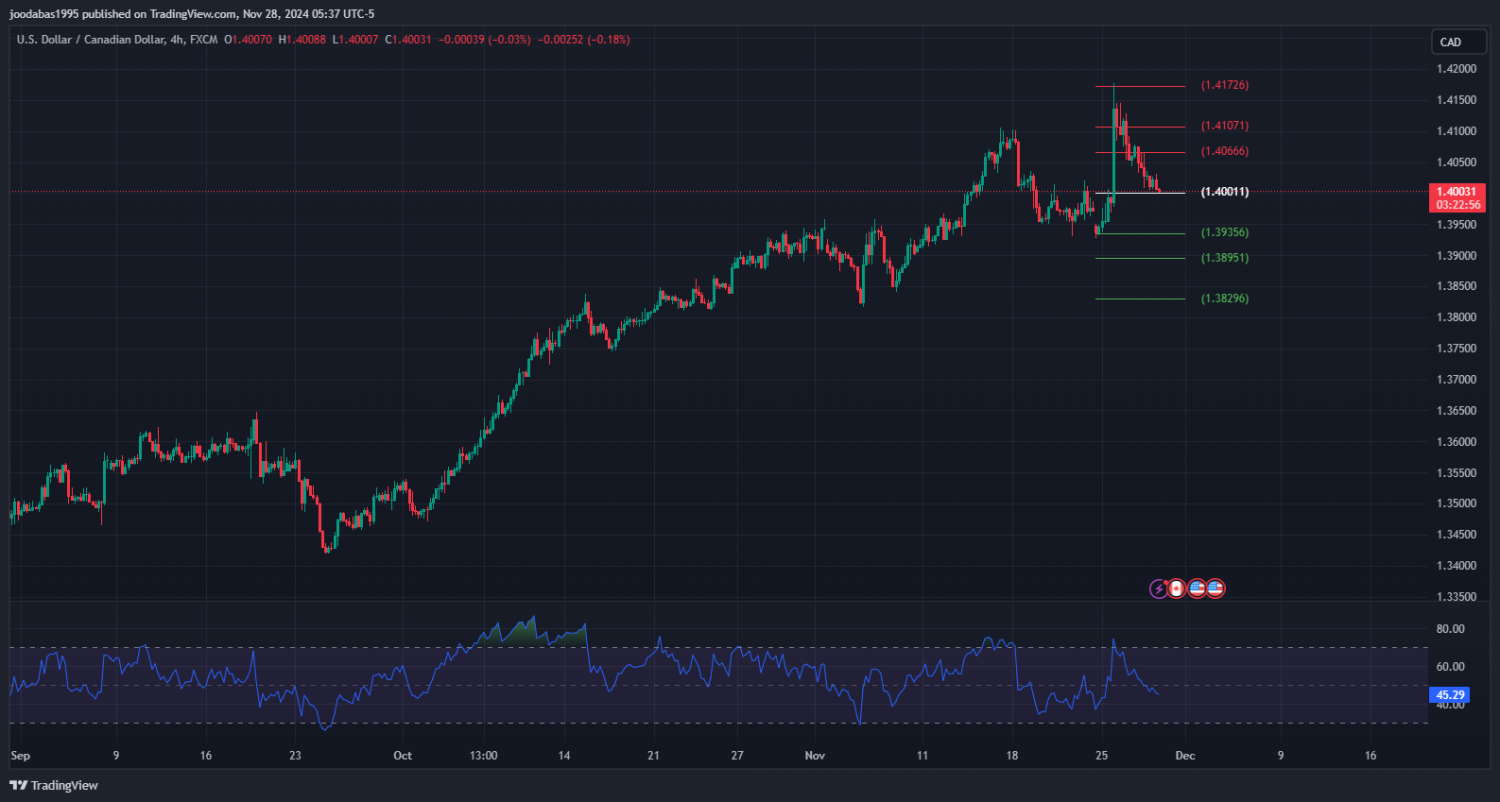Click the 4h interval label in header
The height and width of the screenshot is (802, 1500).
[x=176, y=40]
